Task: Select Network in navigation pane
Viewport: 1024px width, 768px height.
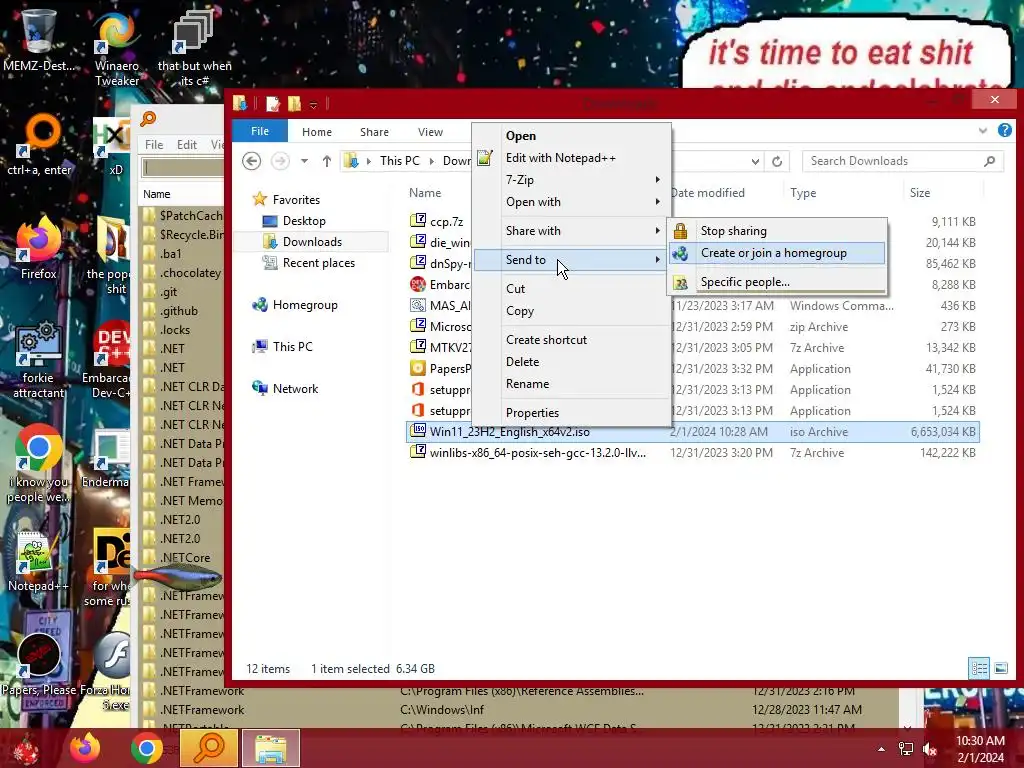Action: [x=295, y=389]
